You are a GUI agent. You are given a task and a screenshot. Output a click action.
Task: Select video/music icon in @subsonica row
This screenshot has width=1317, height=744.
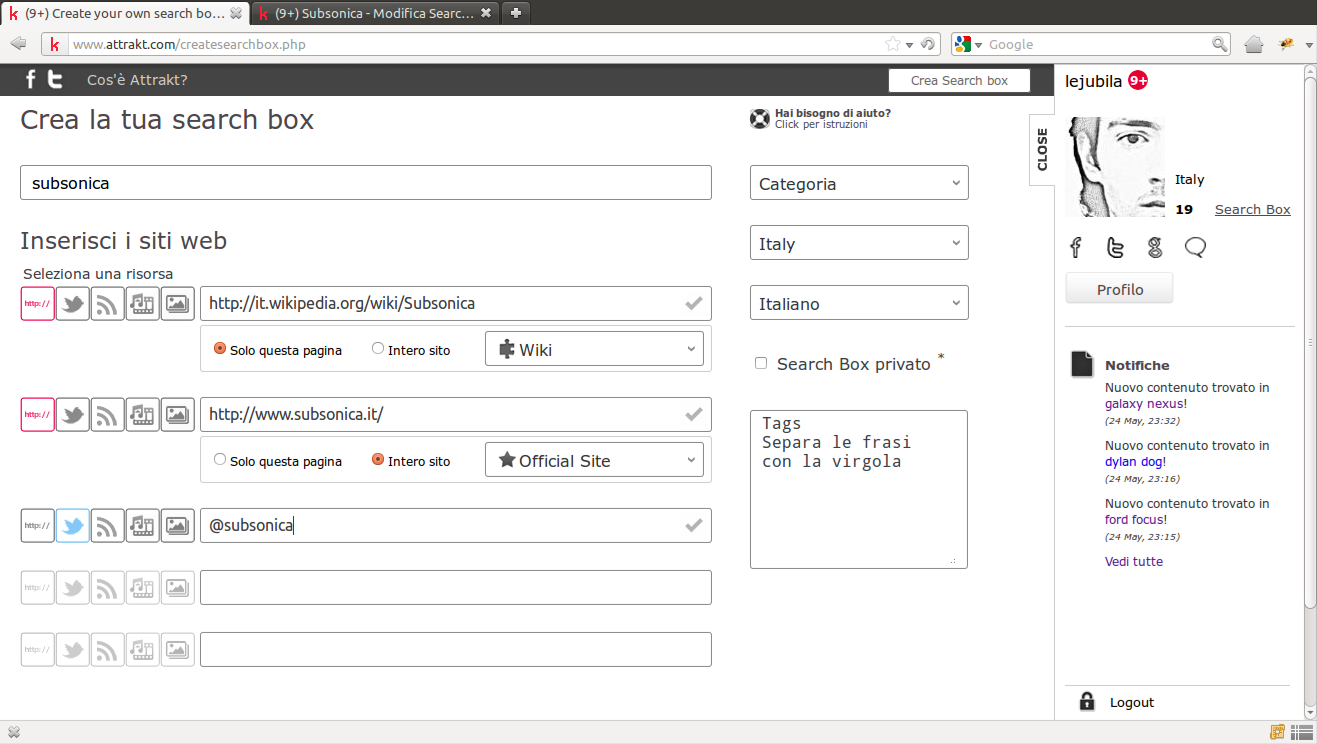(x=143, y=525)
